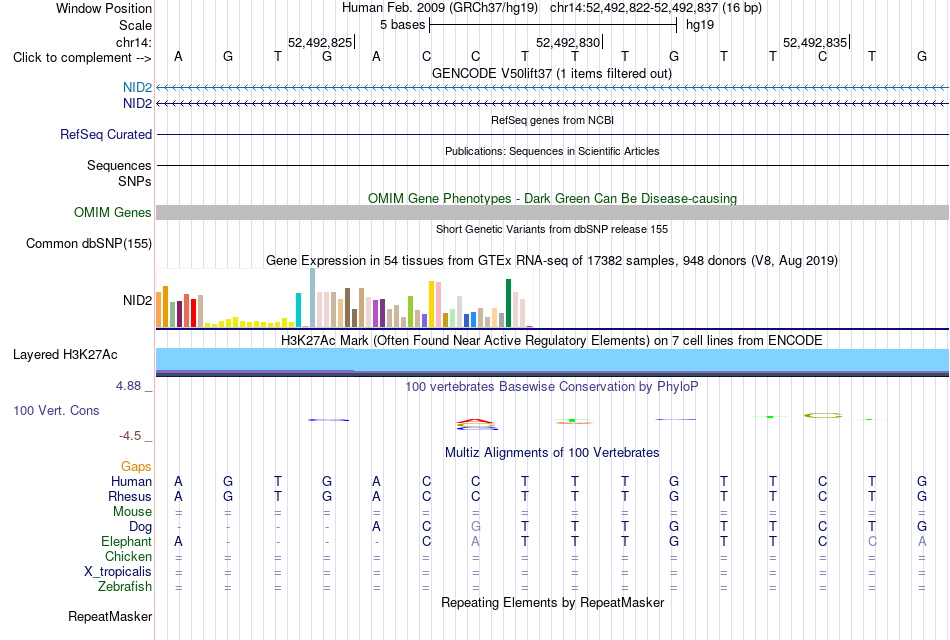950x640 pixels.
Task: Select the Mouse species label
Action: 132,512
